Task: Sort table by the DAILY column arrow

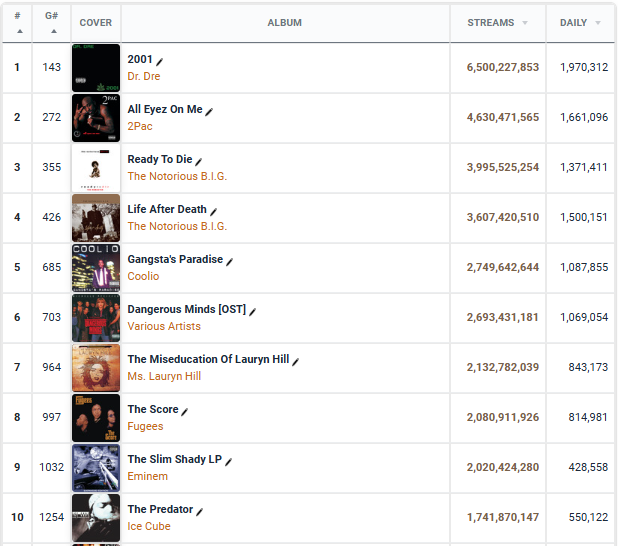Action: (598, 23)
